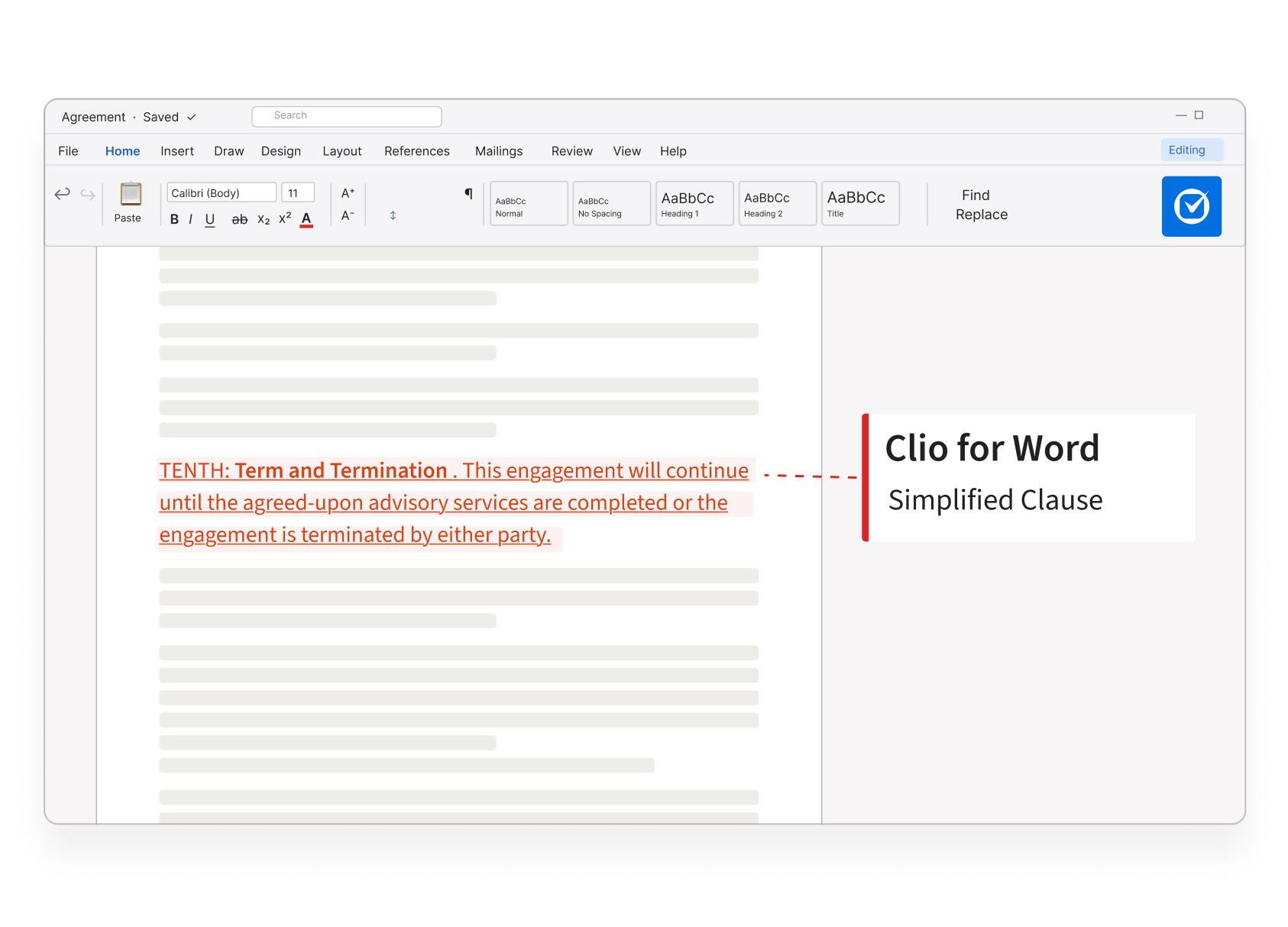Switch to the Design tab
This screenshot has height=927, width=1288.
coord(281,151)
